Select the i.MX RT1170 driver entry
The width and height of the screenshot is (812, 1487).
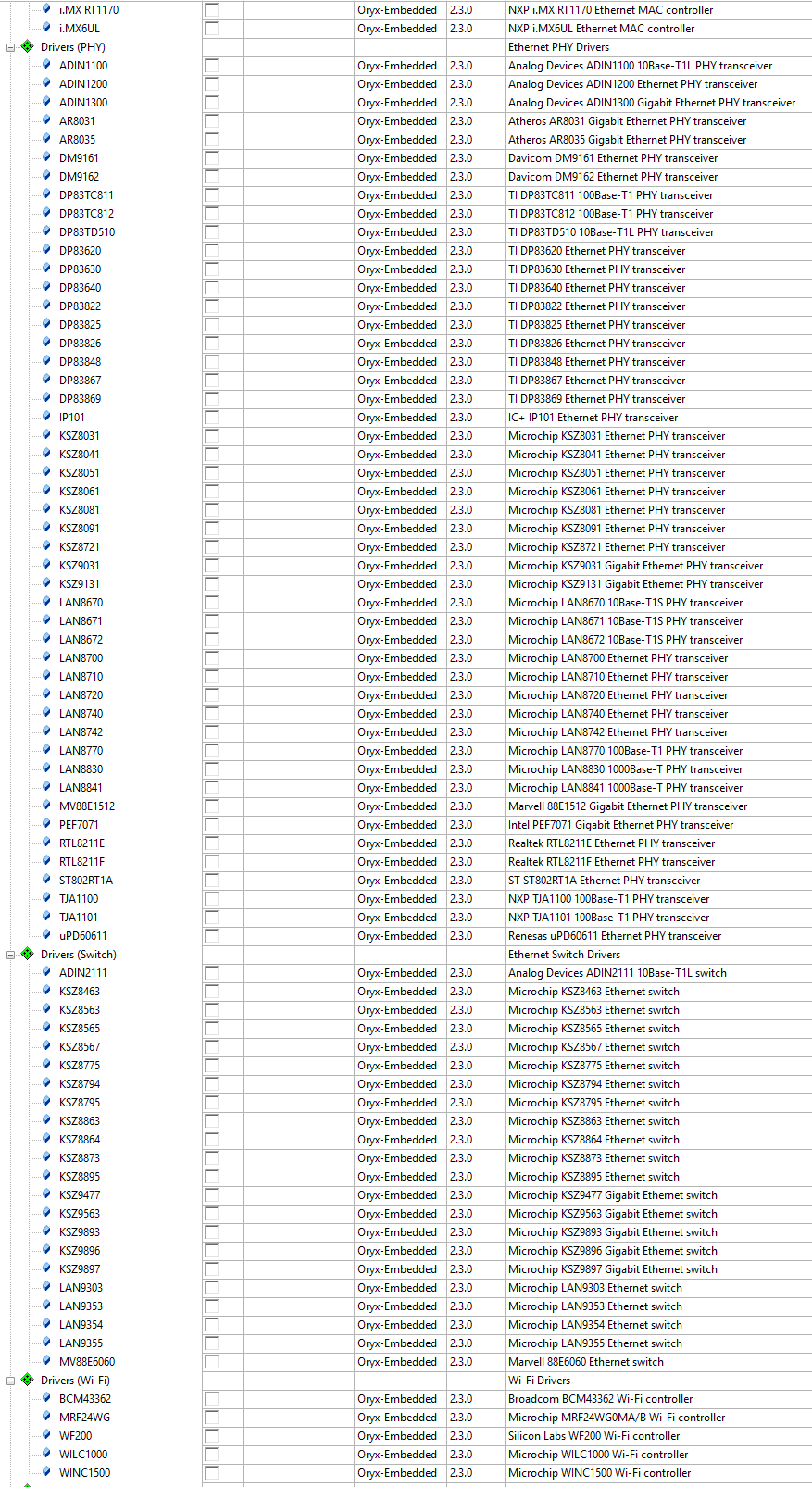pyautogui.click(x=88, y=9)
